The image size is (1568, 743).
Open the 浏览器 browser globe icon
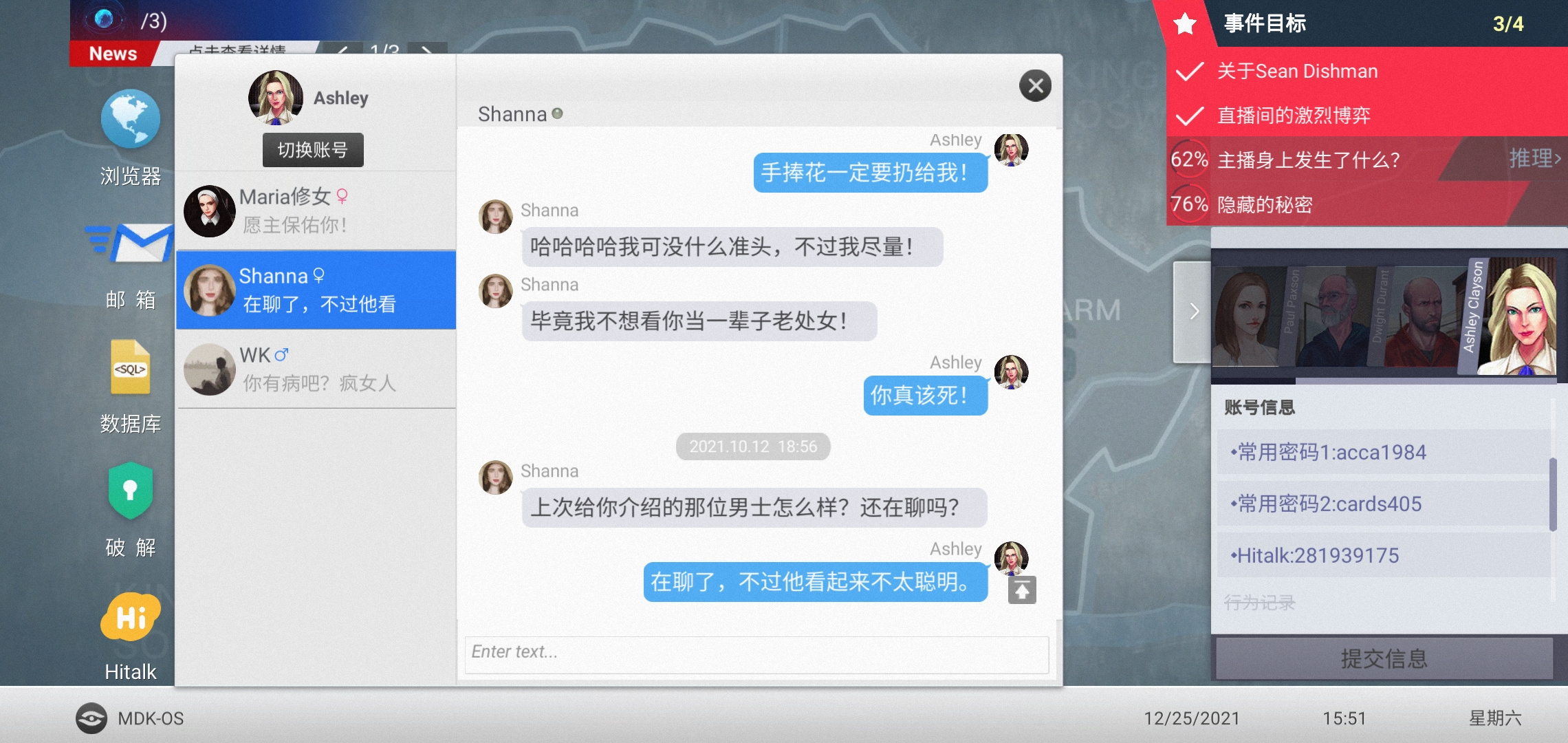tap(131, 119)
